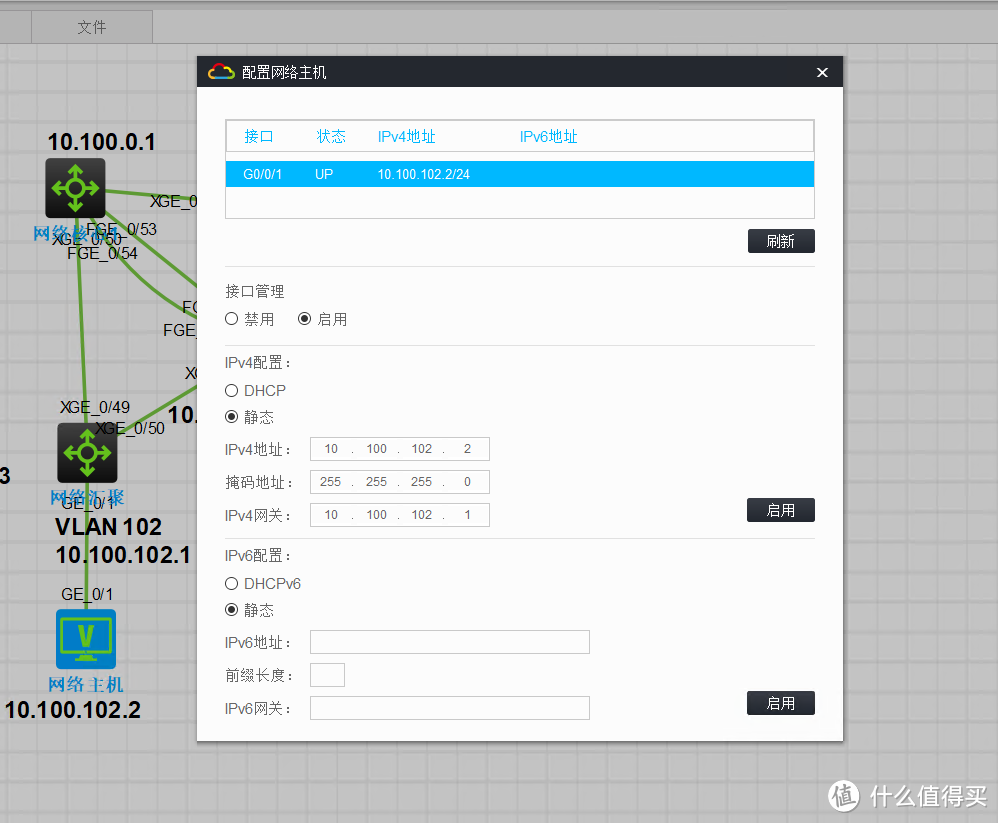Select 静态 under IPv4配置
Image resolution: width=998 pixels, height=823 pixels.
[231, 417]
